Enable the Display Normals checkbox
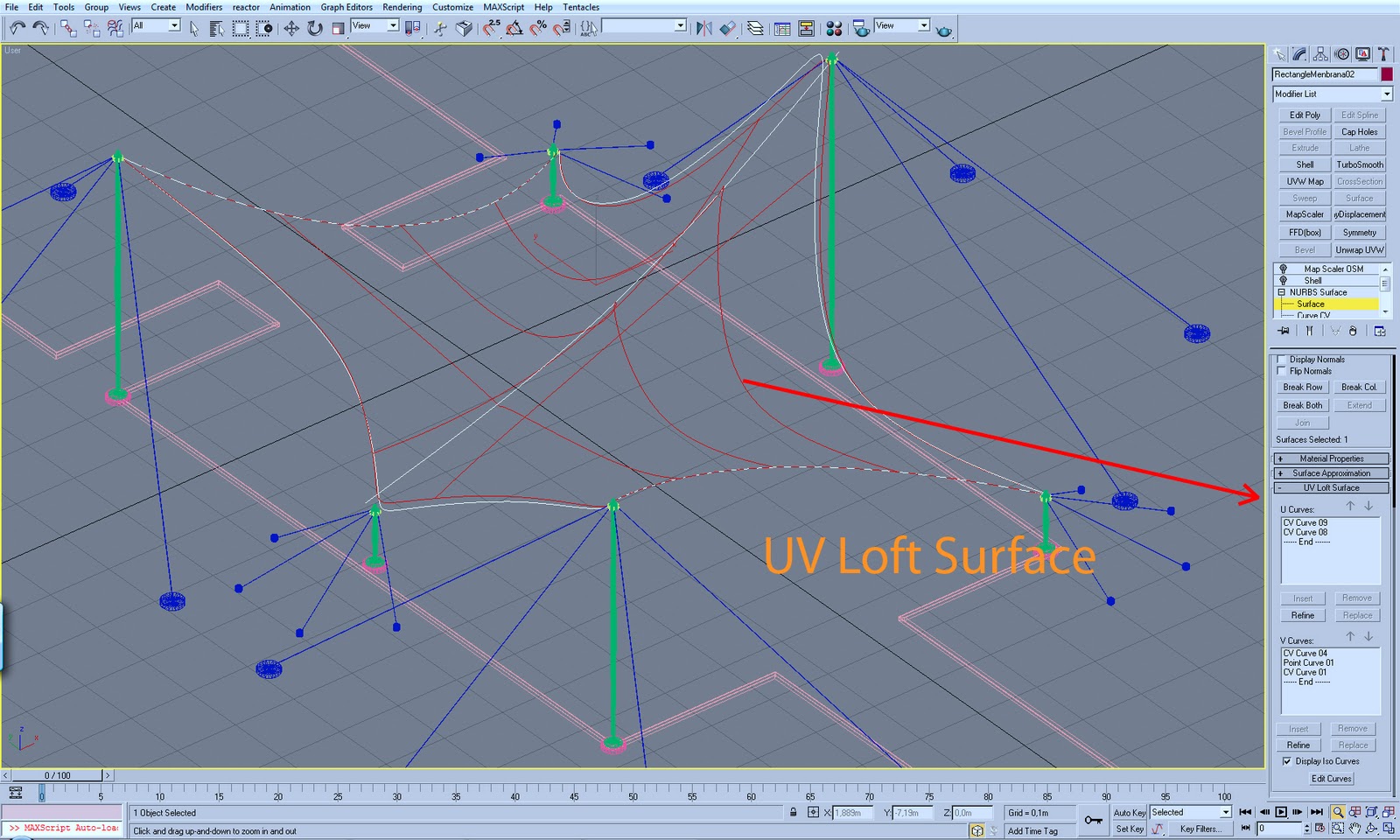 pos(1282,360)
